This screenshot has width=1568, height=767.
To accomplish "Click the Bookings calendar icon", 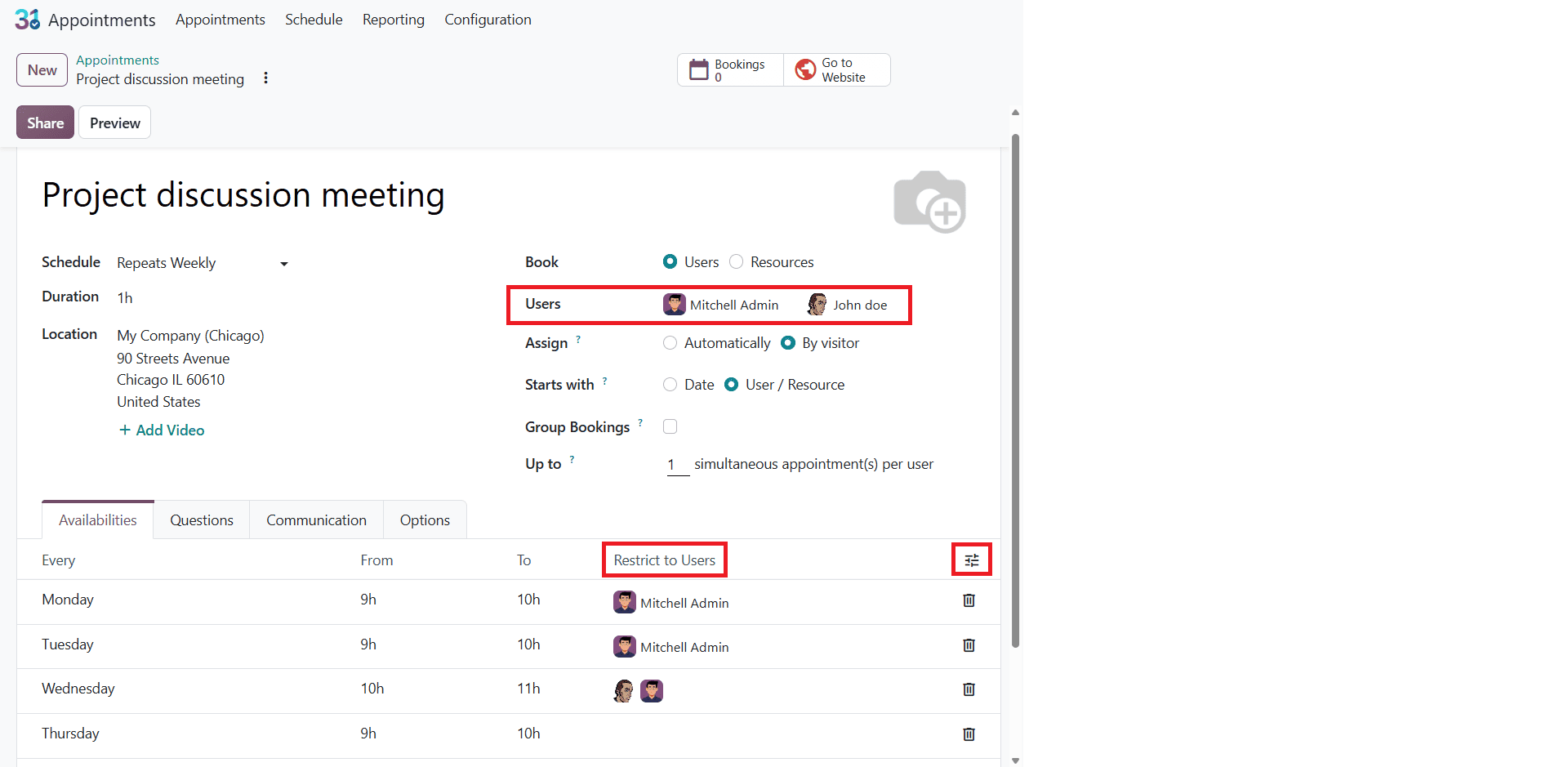I will click(x=699, y=70).
